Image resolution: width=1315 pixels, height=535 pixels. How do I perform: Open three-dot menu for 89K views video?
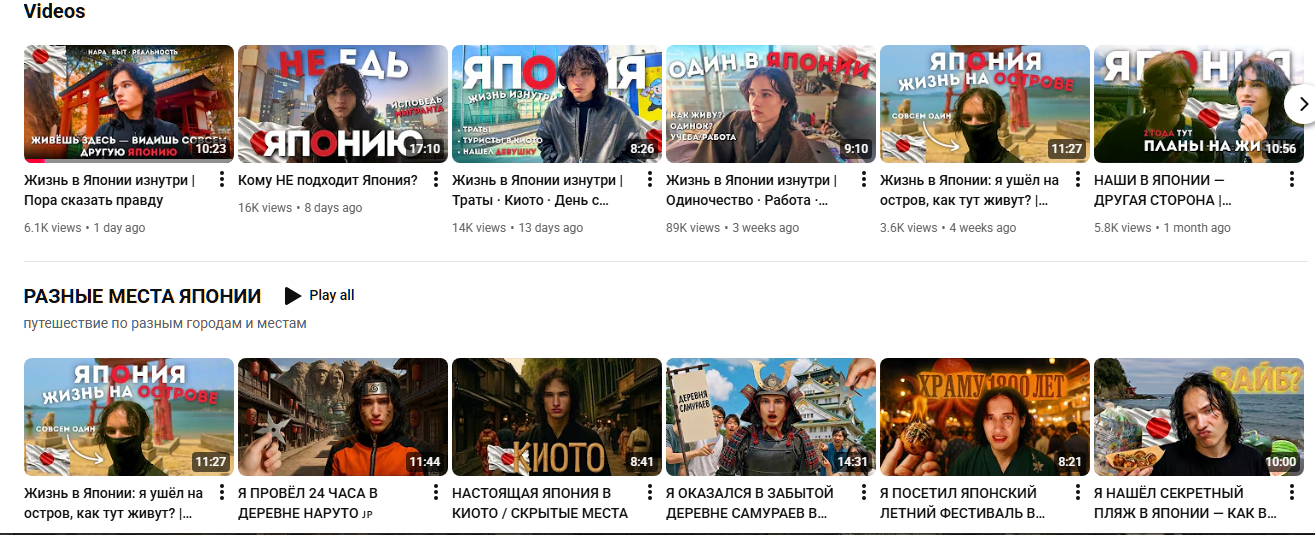coord(863,180)
